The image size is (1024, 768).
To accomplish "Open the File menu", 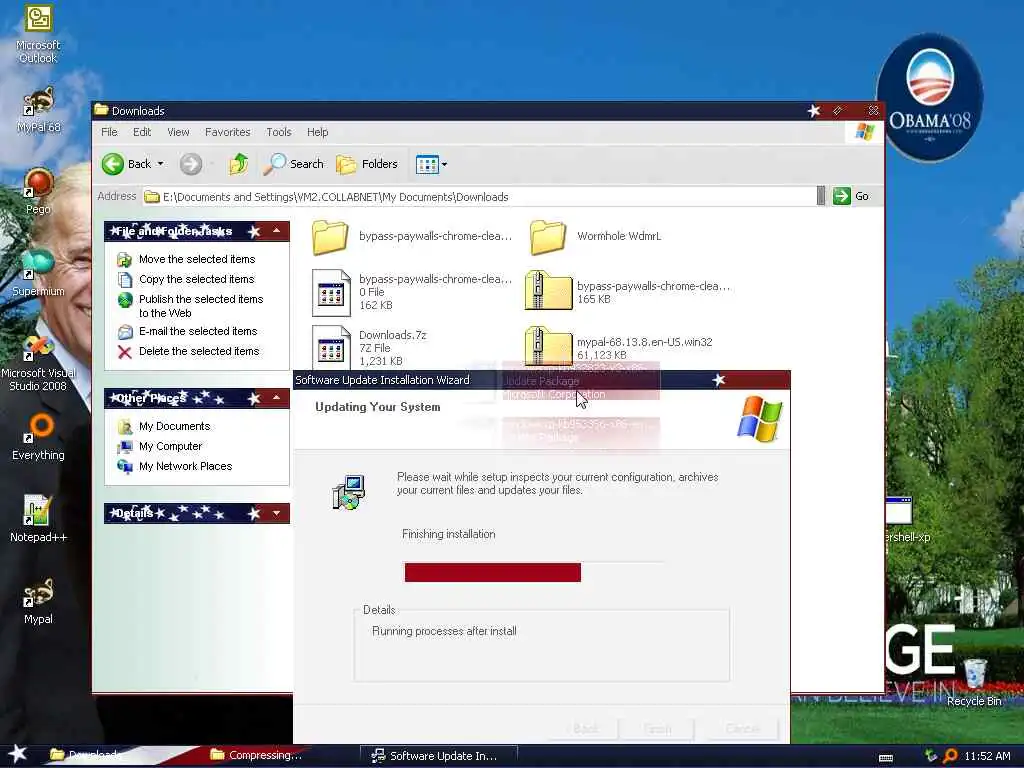I will point(109,132).
